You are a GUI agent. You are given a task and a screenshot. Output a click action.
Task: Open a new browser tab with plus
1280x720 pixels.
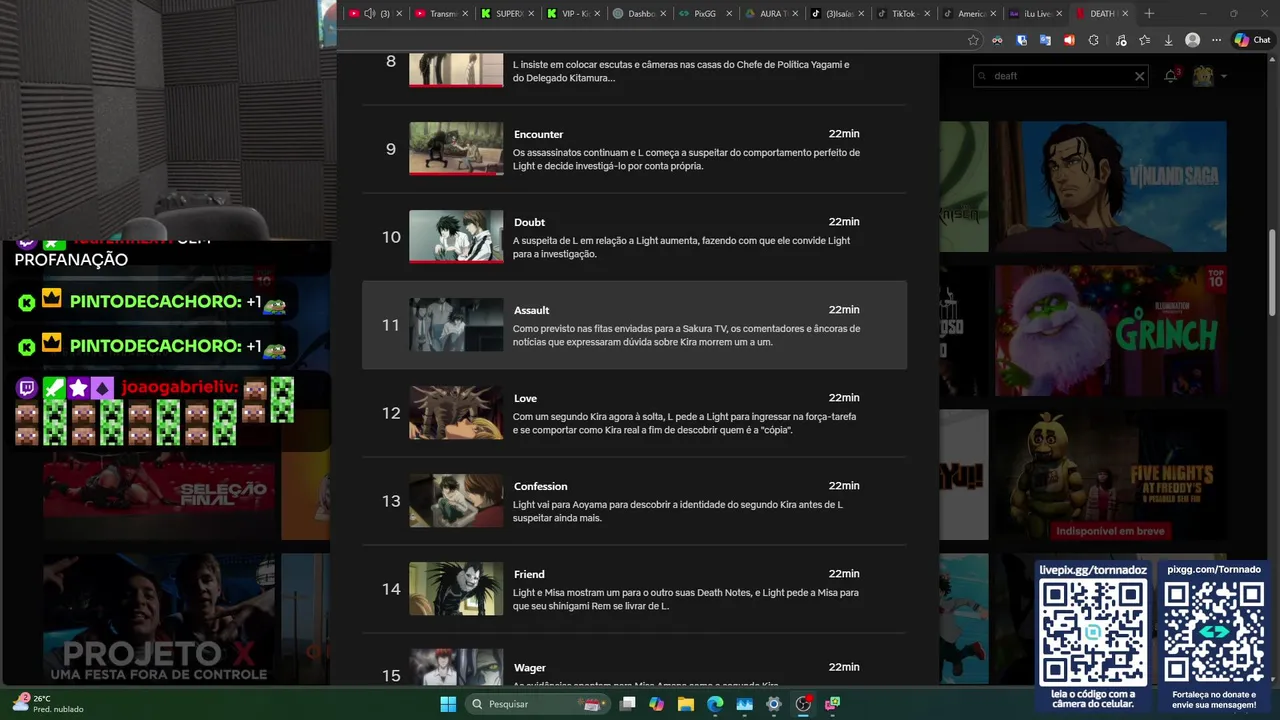1149,13
